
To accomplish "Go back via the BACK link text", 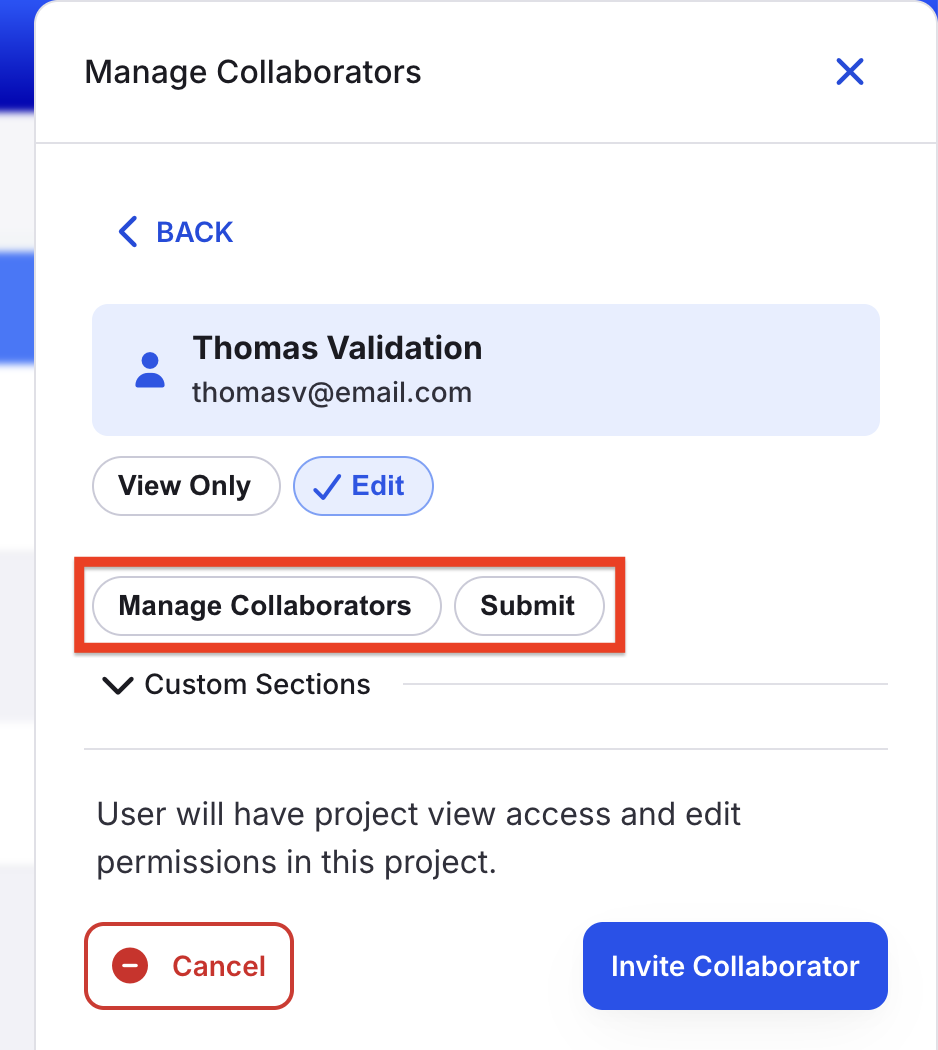I will tap(194, 232).
